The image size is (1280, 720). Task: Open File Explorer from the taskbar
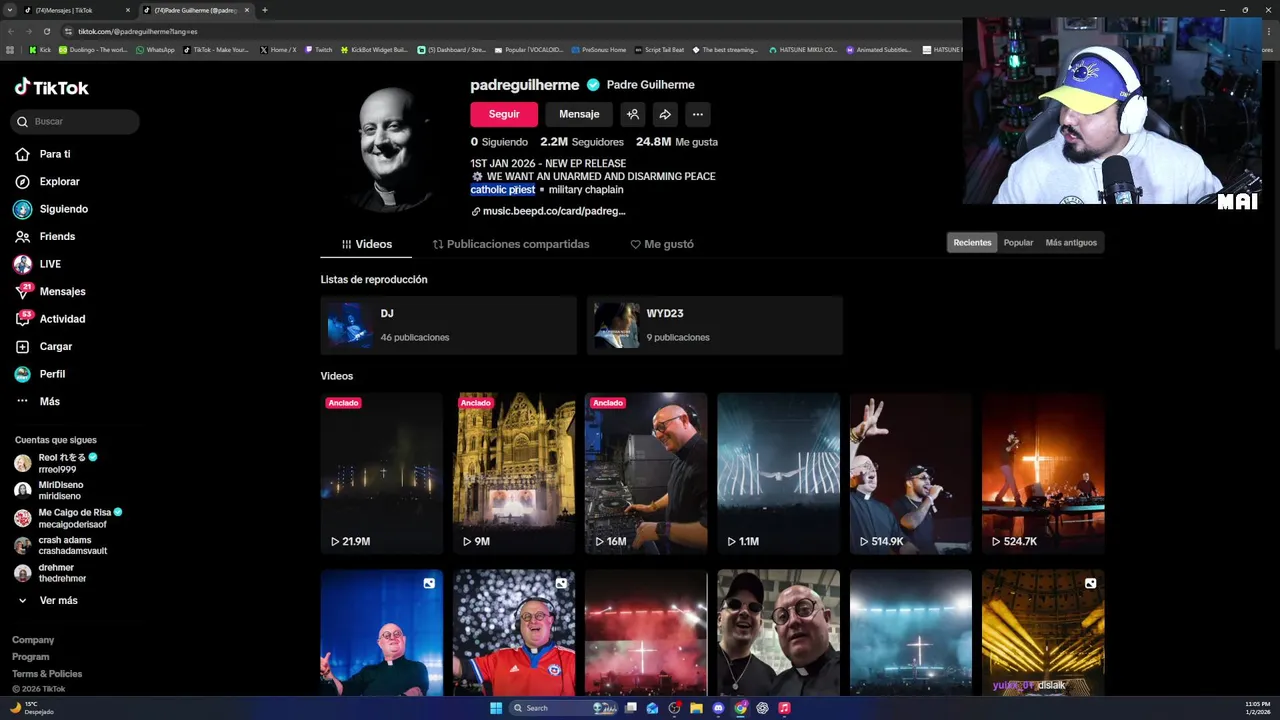click(x=696, y=708)
